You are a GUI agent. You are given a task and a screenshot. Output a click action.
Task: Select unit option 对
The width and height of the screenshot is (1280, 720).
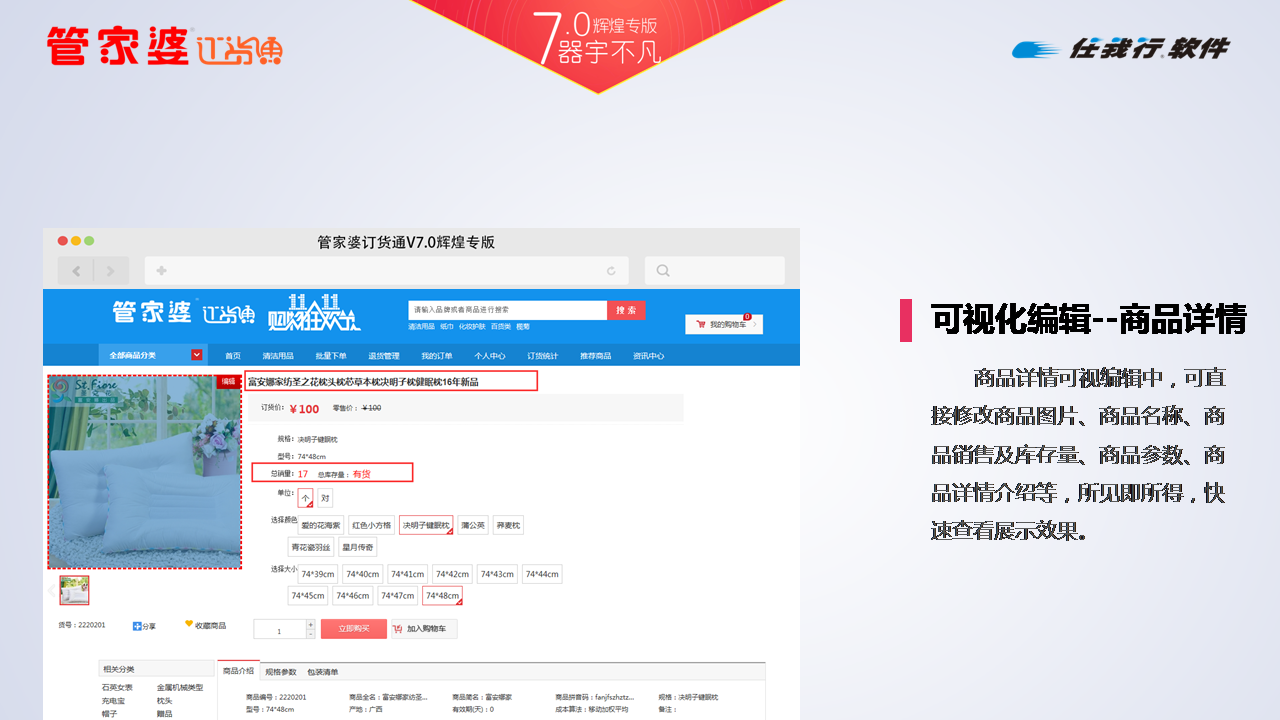click(325, 498)
